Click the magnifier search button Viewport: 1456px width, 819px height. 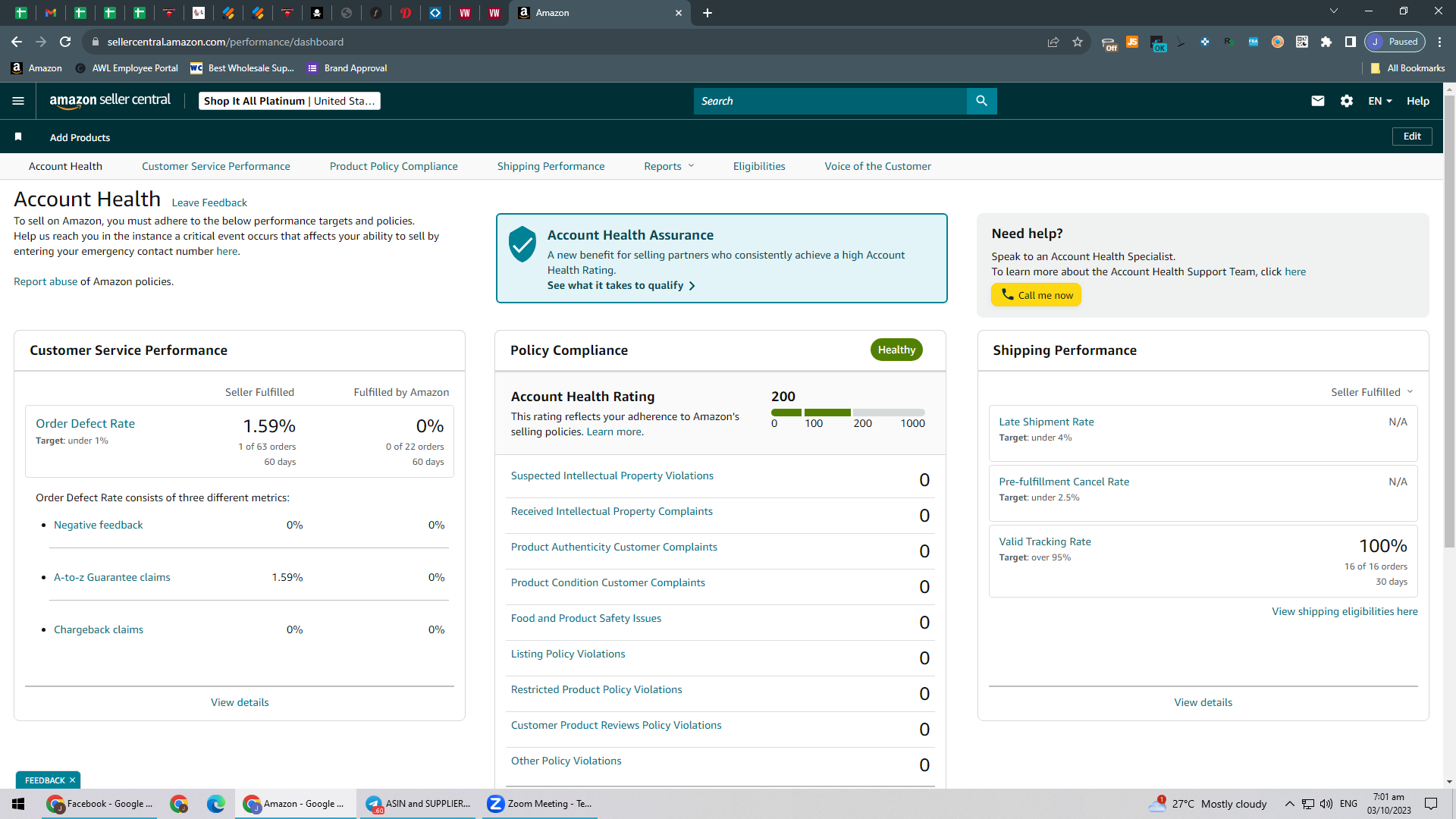coord(981,101)
